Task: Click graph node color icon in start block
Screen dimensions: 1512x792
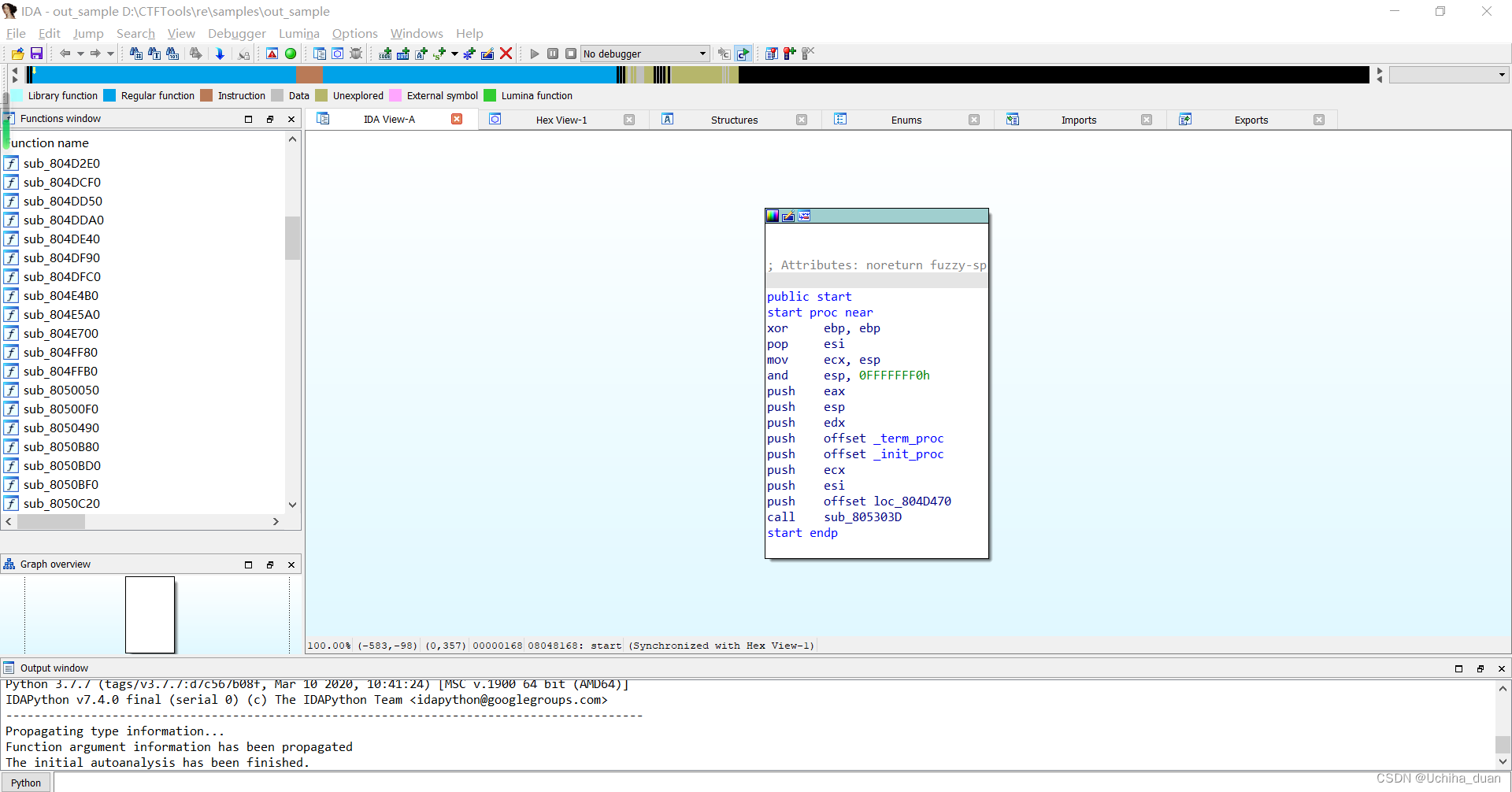Action: pos(773,216)
